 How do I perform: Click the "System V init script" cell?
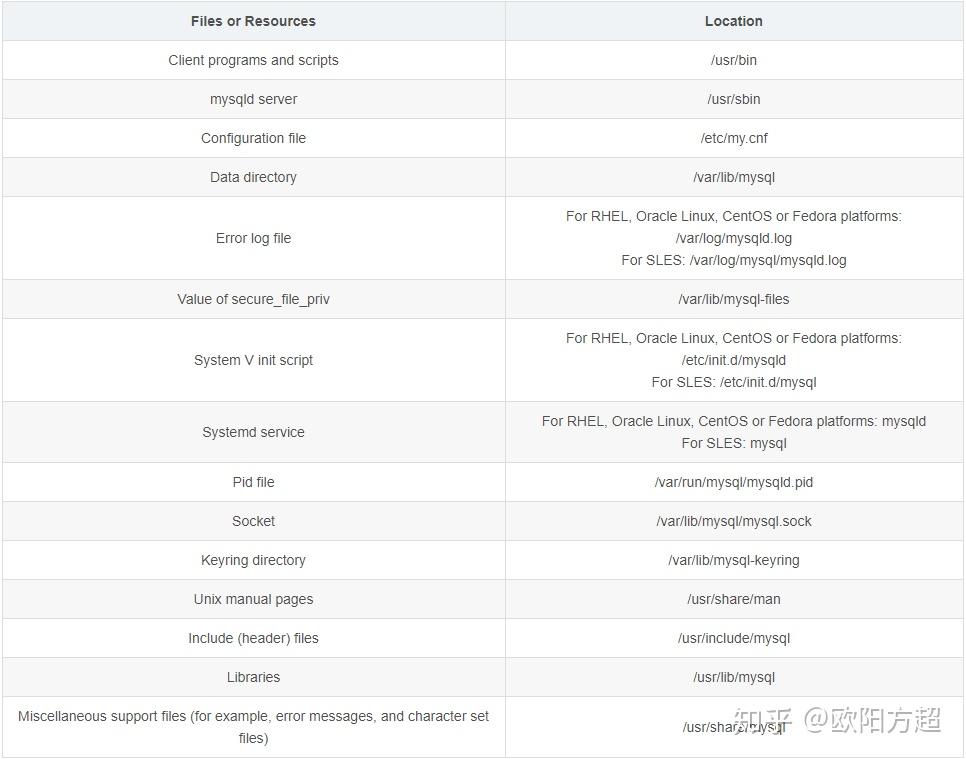tap(253, 360)
